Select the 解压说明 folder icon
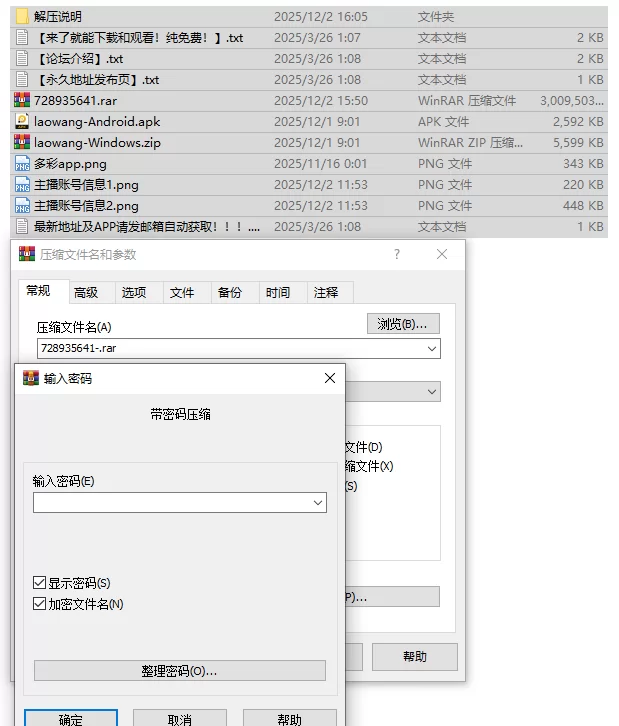This screenshot has width=619, height=726. tap(22, 17)
